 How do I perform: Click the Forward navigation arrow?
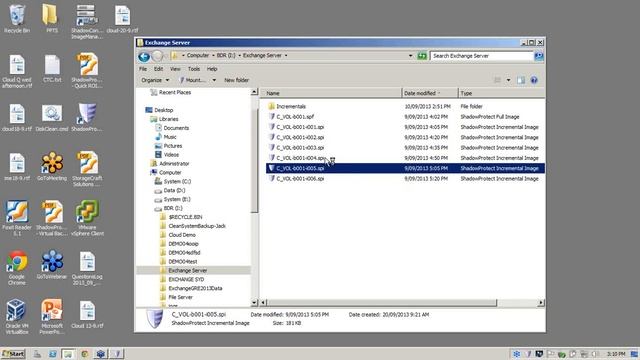click(x=157, y=56)
